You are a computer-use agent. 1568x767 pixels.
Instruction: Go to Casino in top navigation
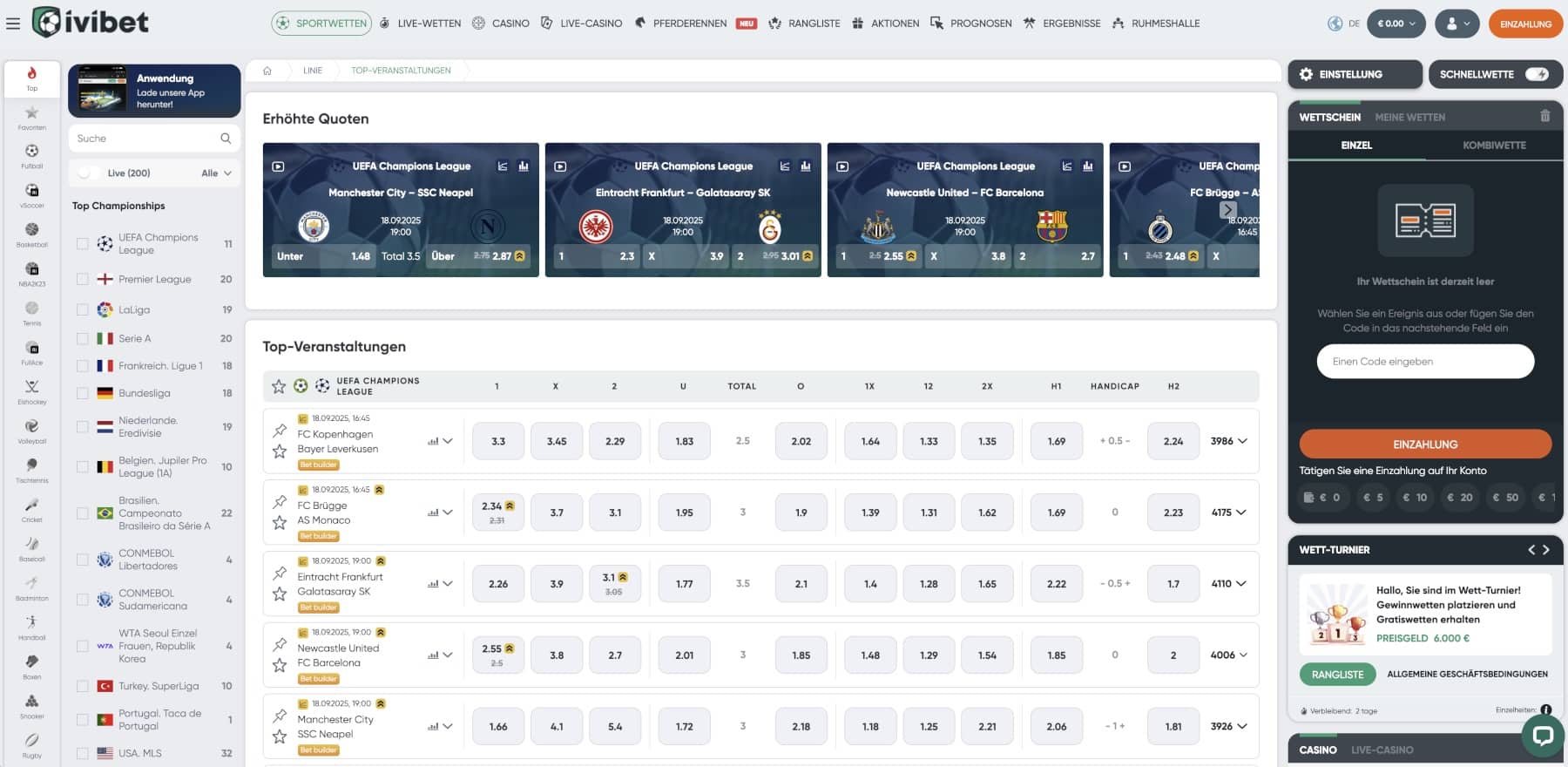501,24
